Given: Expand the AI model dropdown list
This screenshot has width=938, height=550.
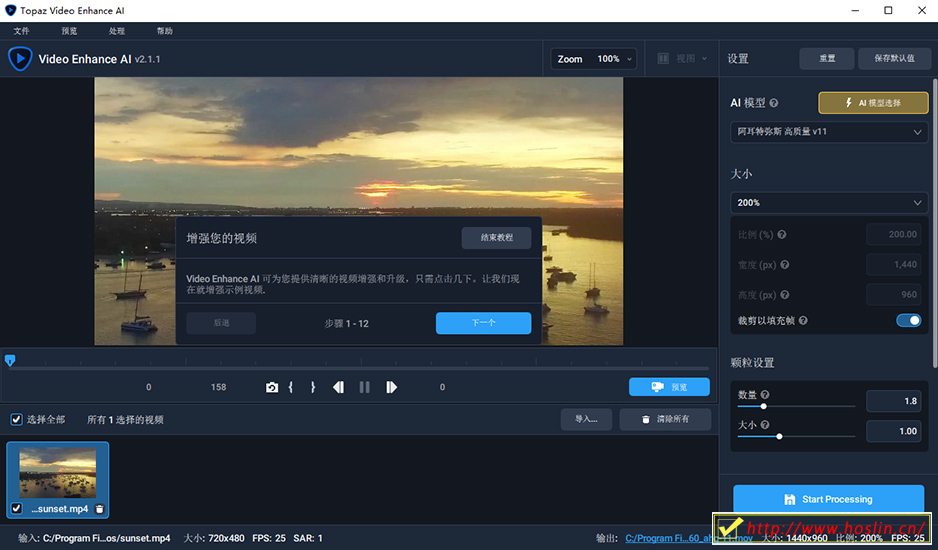Looking at the screenshot, I should pyautogui.click(x=829, y=132).
